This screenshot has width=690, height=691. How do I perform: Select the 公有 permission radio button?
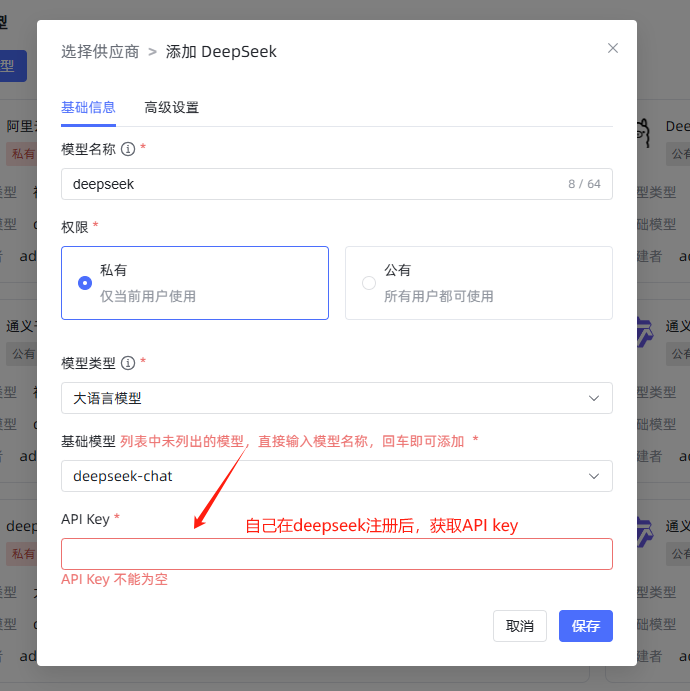pyautogui.click(x=369, y=283)
